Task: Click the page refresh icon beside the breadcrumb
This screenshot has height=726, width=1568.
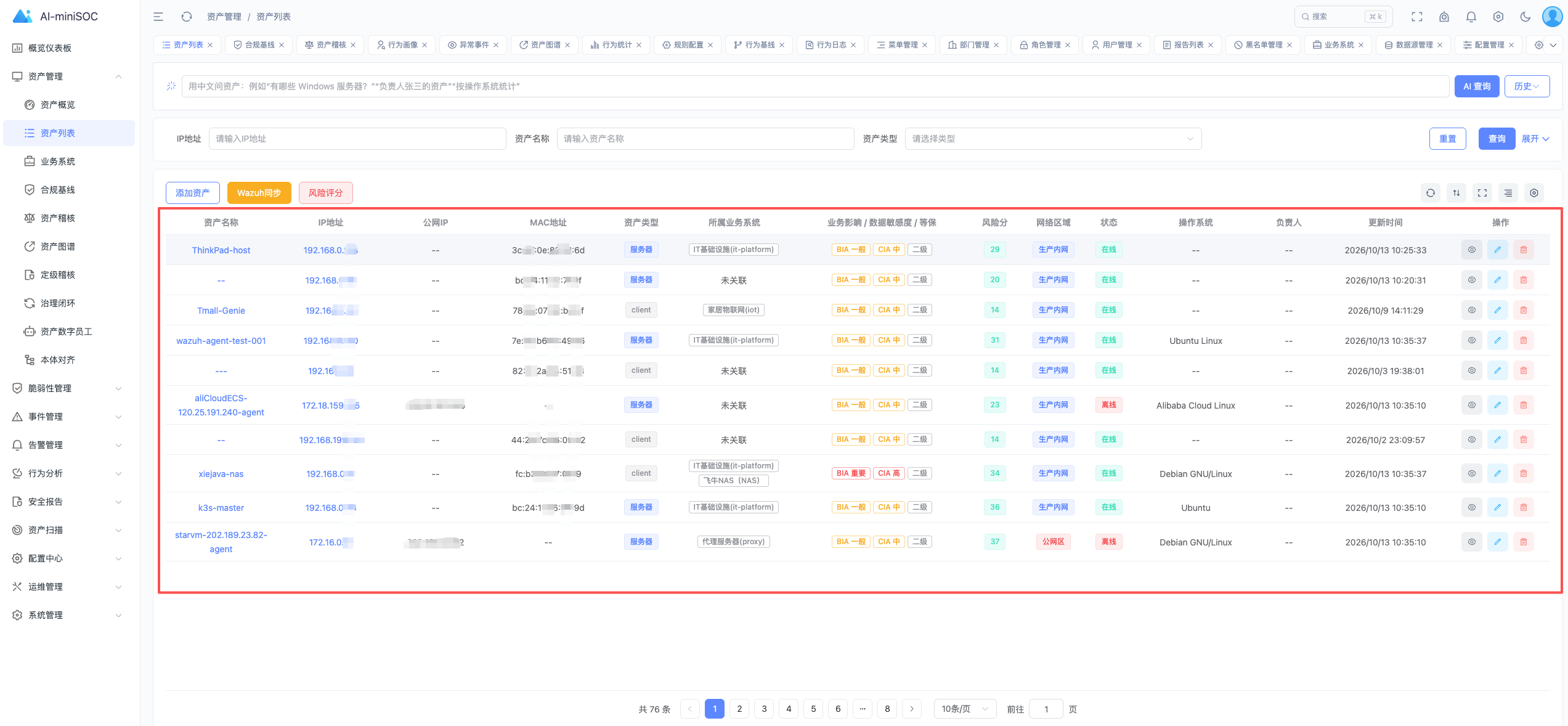Action: [187, 17]
